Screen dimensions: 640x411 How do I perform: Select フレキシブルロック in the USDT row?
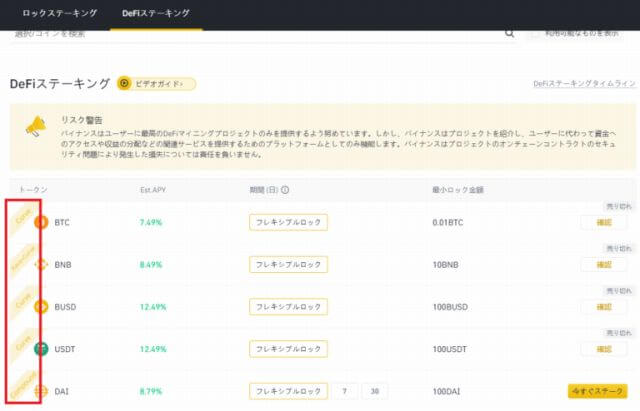(x=288, y=349)
